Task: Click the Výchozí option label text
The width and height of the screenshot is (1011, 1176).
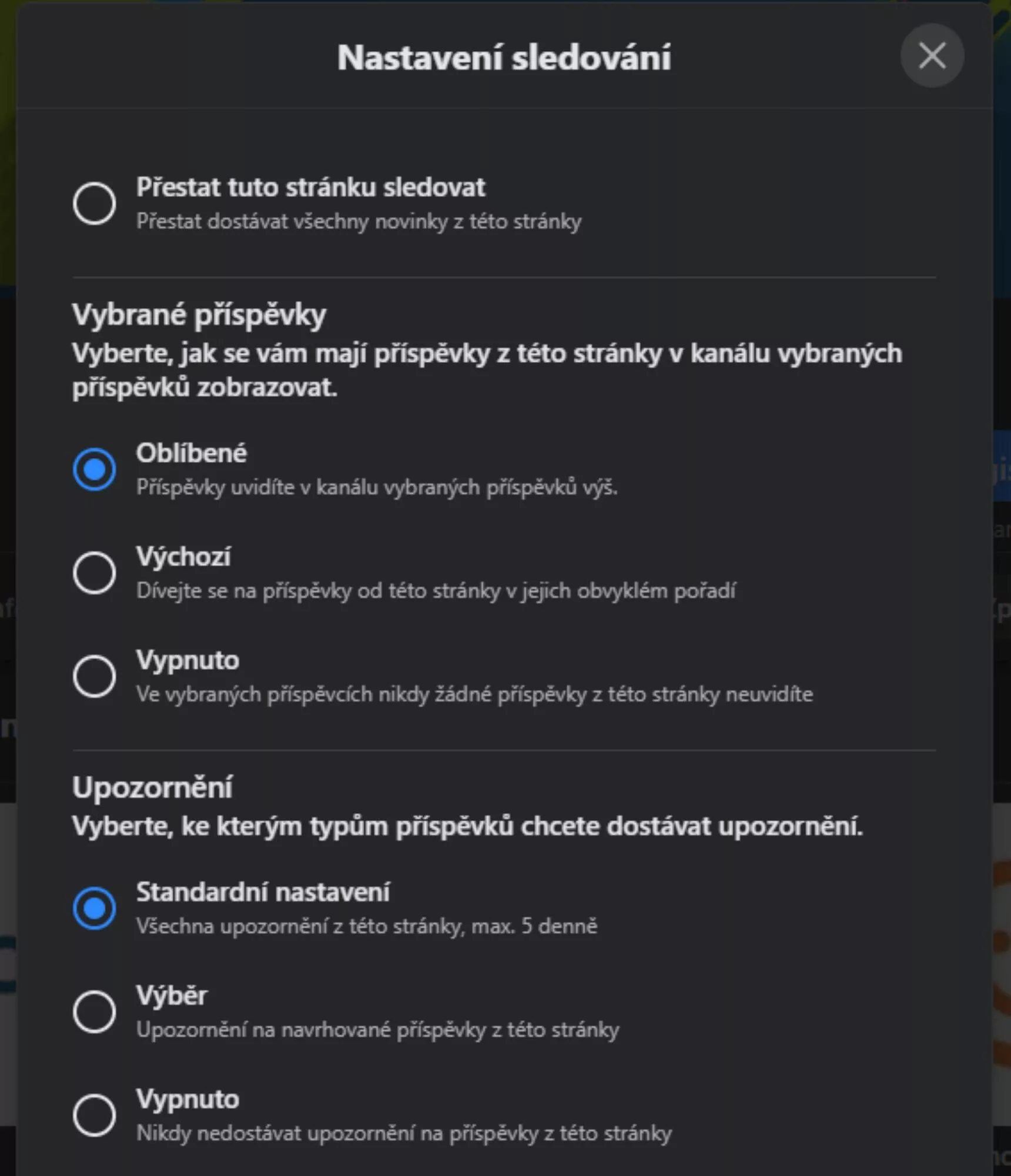Action: 183,557
